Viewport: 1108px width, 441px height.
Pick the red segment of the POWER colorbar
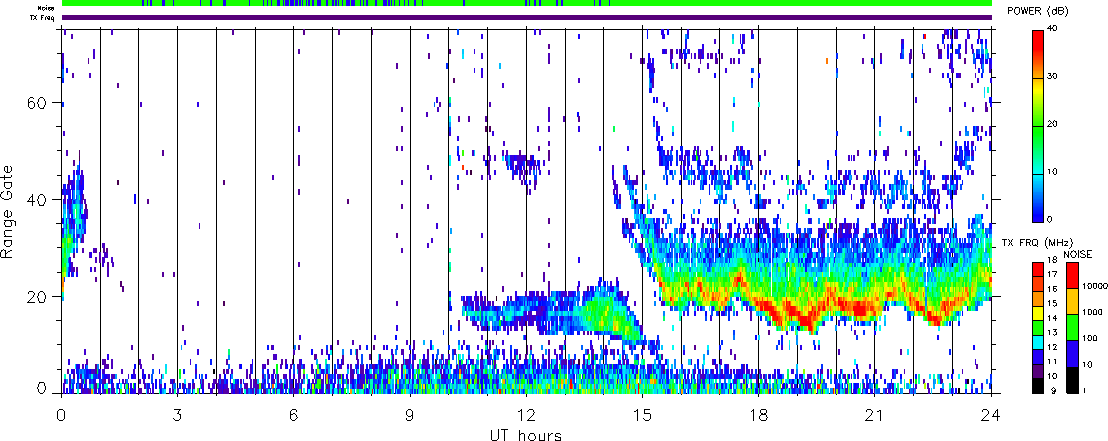pos(1038,42)
